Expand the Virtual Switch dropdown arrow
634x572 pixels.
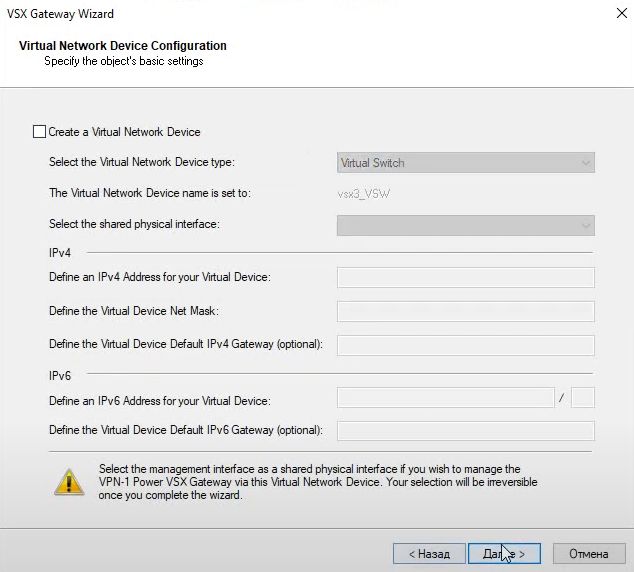[585, 163]
